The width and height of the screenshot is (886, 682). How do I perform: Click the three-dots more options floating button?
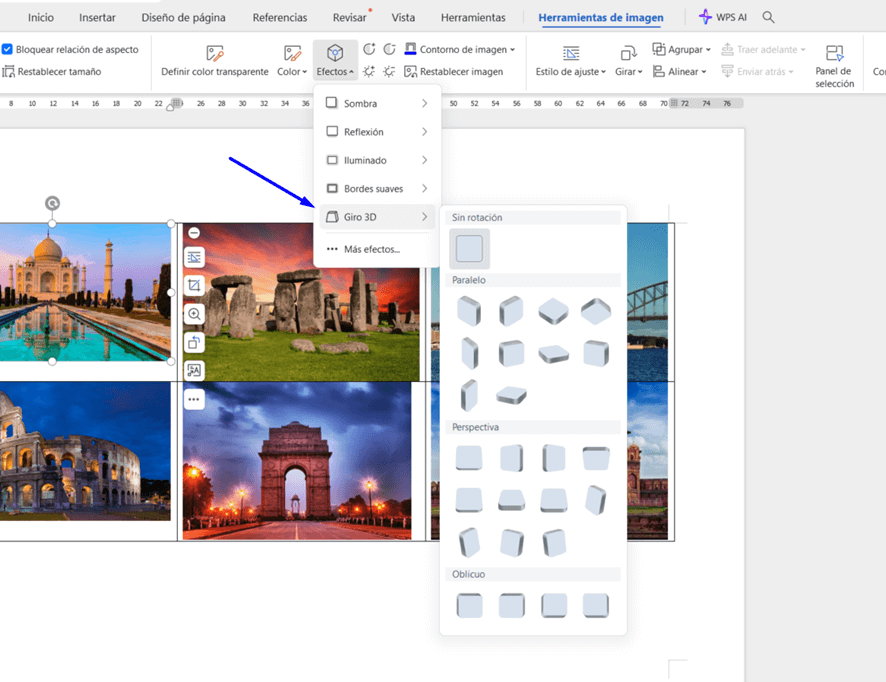(194, 399)
